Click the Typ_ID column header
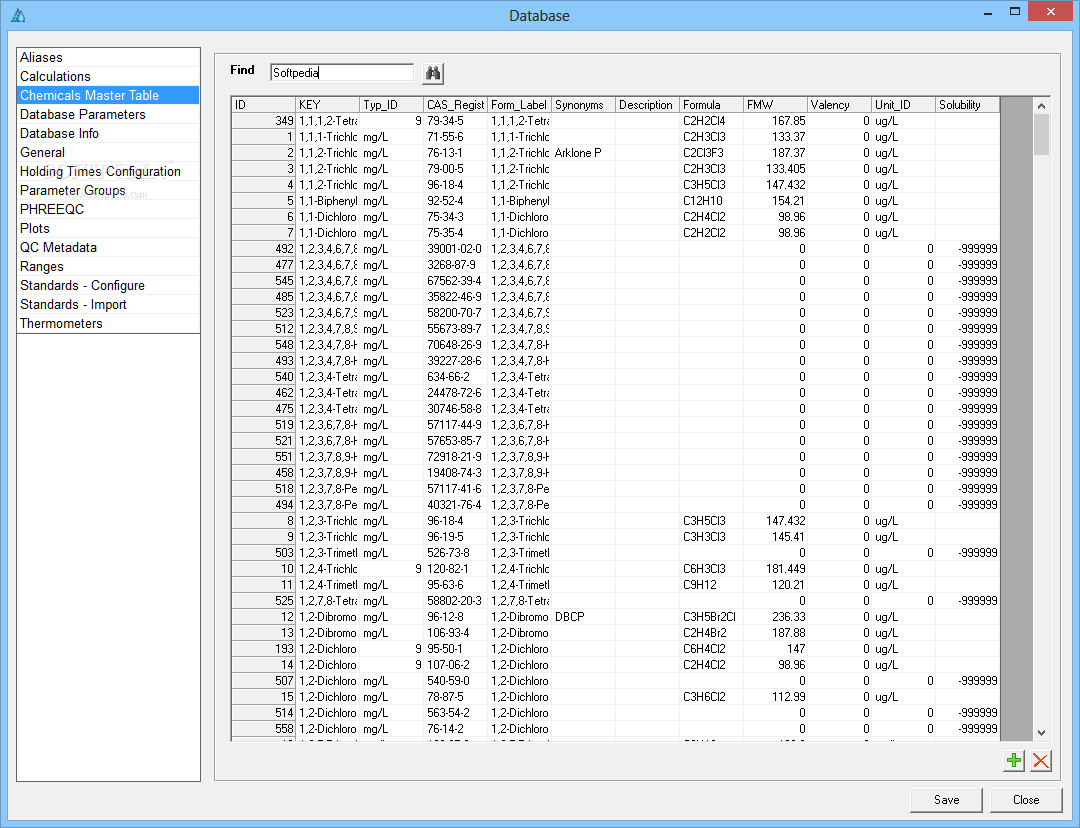The width and height of the screenshot is (1080, 828). click(x=392, y=105)
